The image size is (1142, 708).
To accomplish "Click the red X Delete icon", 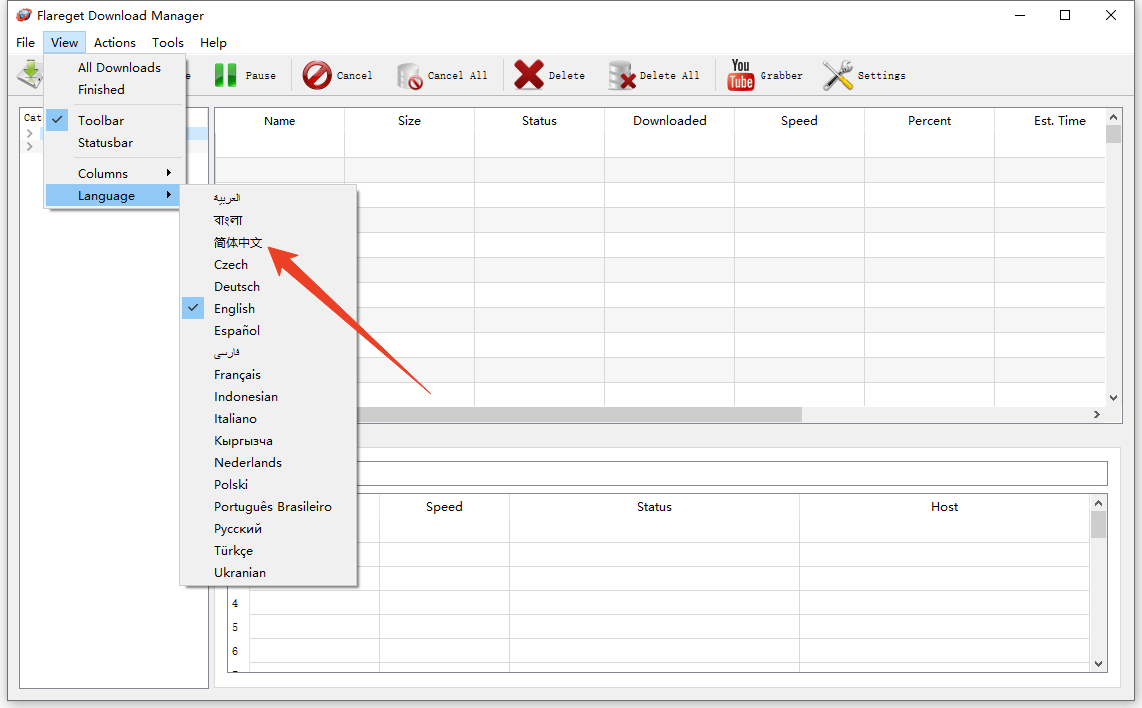I will (x=529, y=74).
